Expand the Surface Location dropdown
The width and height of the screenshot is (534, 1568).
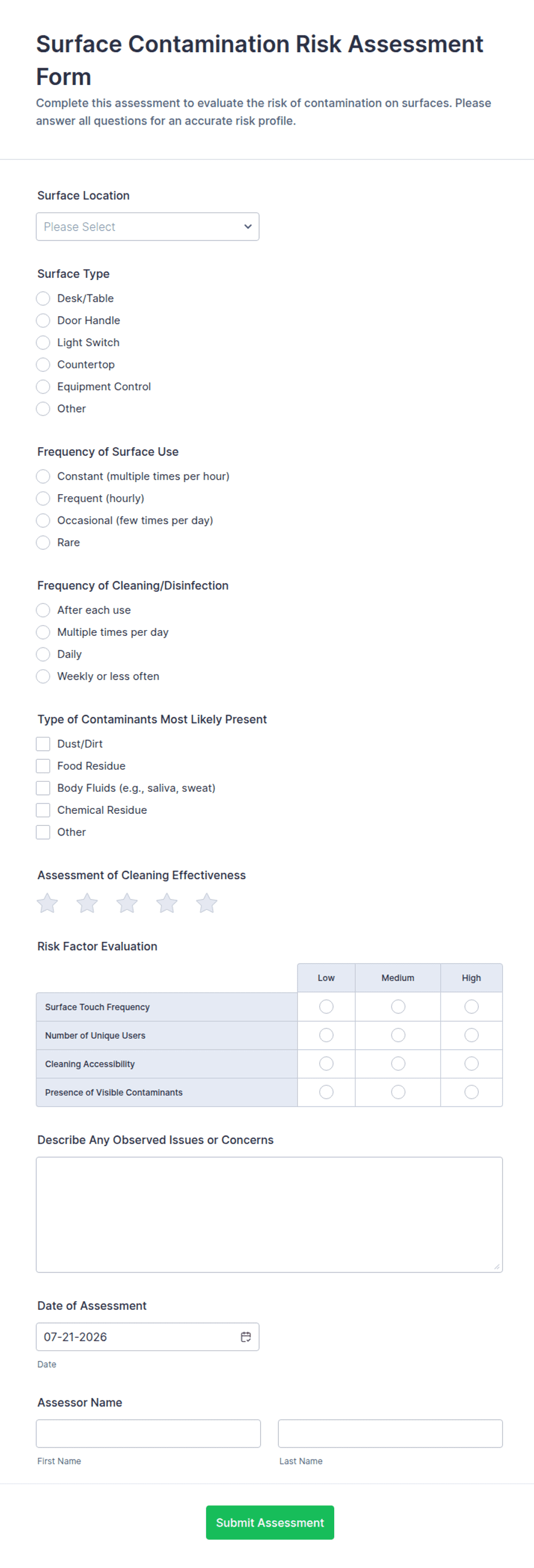coord(148,227)
